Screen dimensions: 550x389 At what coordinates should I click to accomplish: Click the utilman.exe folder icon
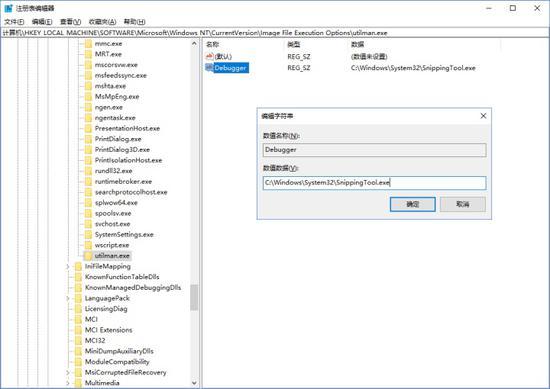(x=88, y=256)
